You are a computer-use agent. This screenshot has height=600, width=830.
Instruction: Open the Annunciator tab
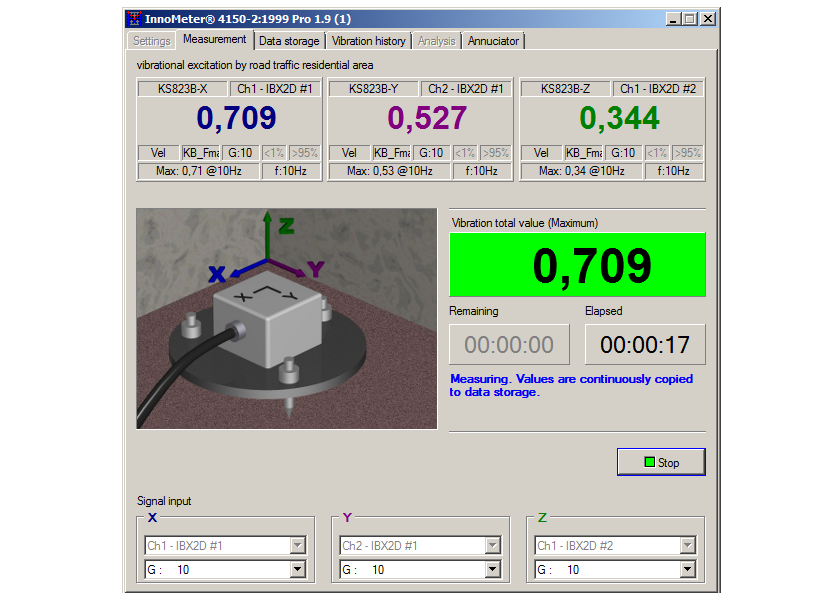pos(493,41)
